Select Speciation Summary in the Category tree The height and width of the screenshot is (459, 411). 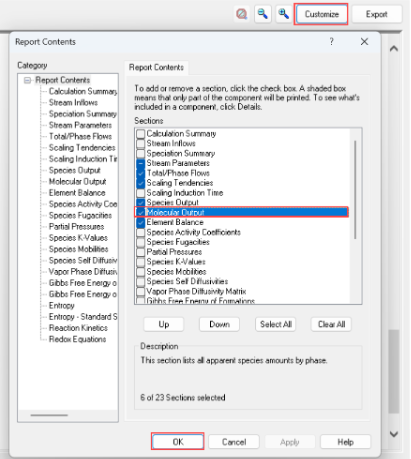point(83,114)
